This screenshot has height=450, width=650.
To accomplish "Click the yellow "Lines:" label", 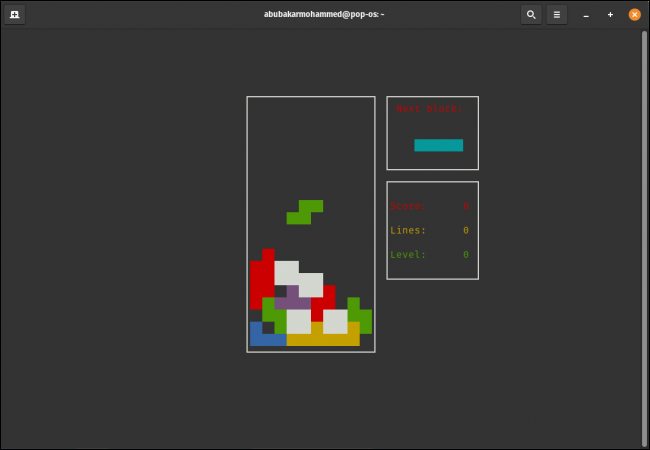I will (x=408, y=230).
